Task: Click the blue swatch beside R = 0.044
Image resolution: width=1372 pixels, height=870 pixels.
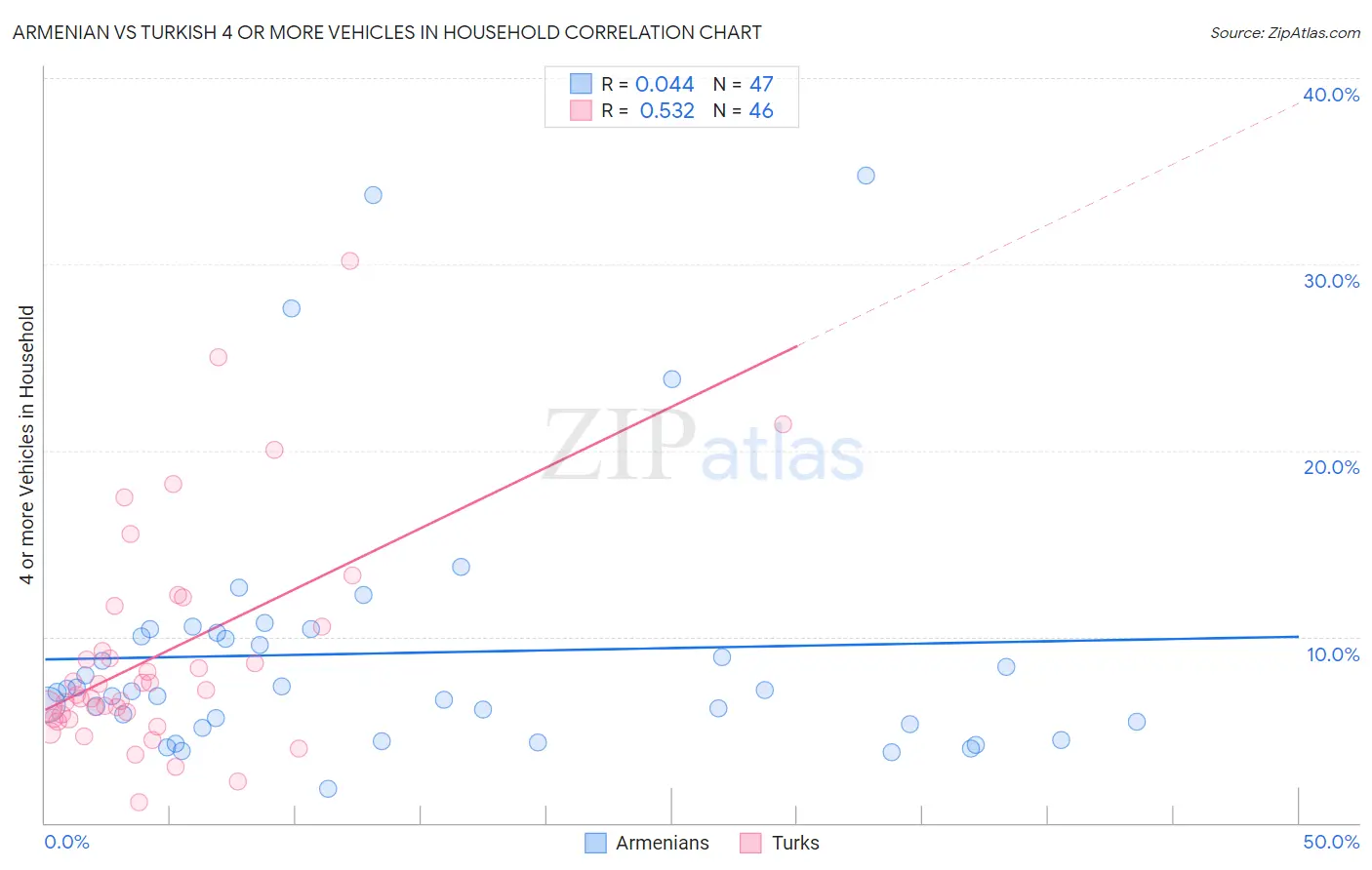Action: click(581, 84)
